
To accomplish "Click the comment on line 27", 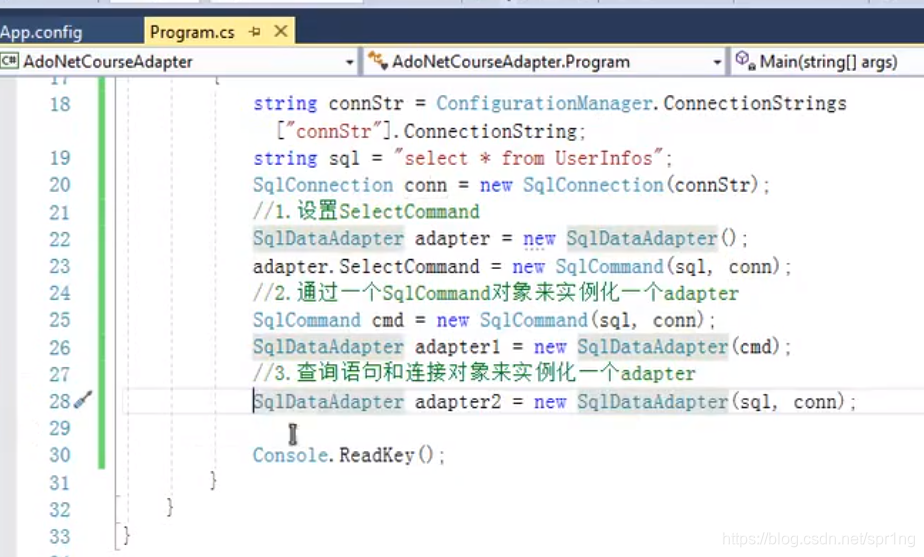I will click(474, 373).
